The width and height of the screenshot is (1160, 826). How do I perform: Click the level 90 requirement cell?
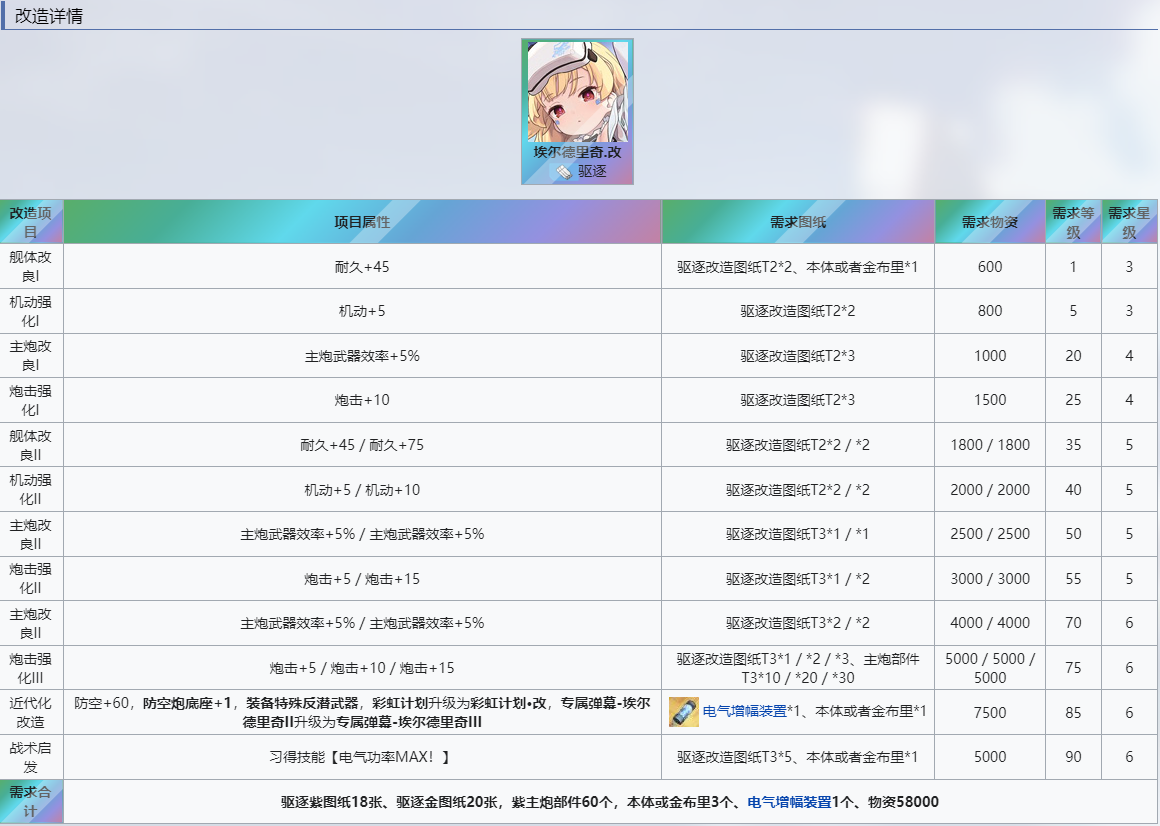click(1073, 757)
